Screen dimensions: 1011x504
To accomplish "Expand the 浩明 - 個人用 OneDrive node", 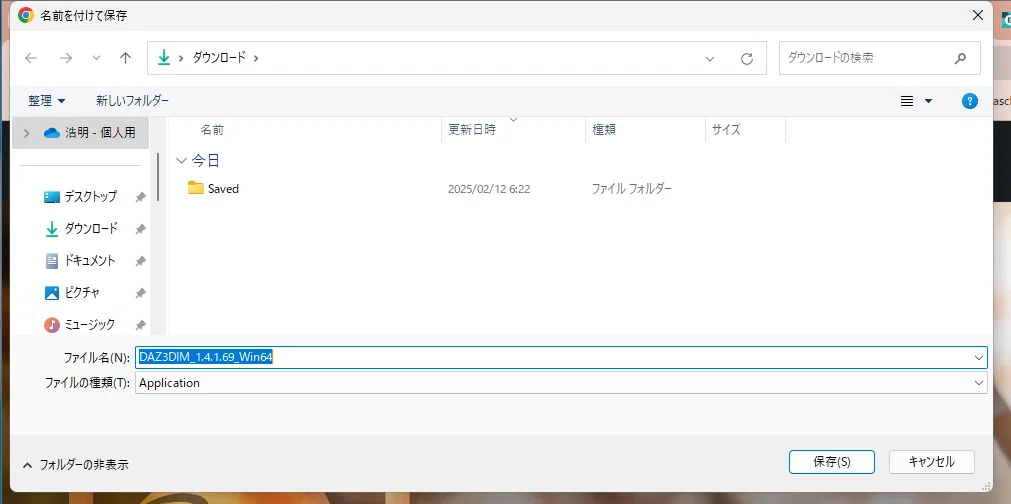I will (x=26, y=133).
